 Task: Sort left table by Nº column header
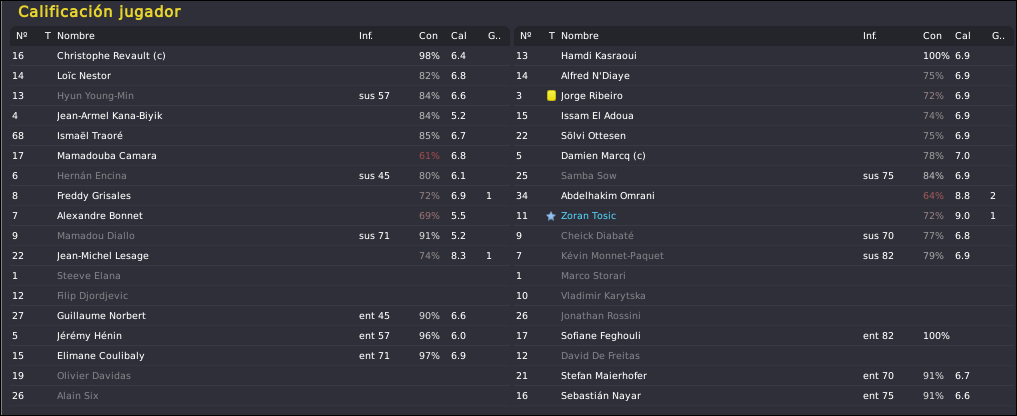pyautogui.click(x=21, y=36)
